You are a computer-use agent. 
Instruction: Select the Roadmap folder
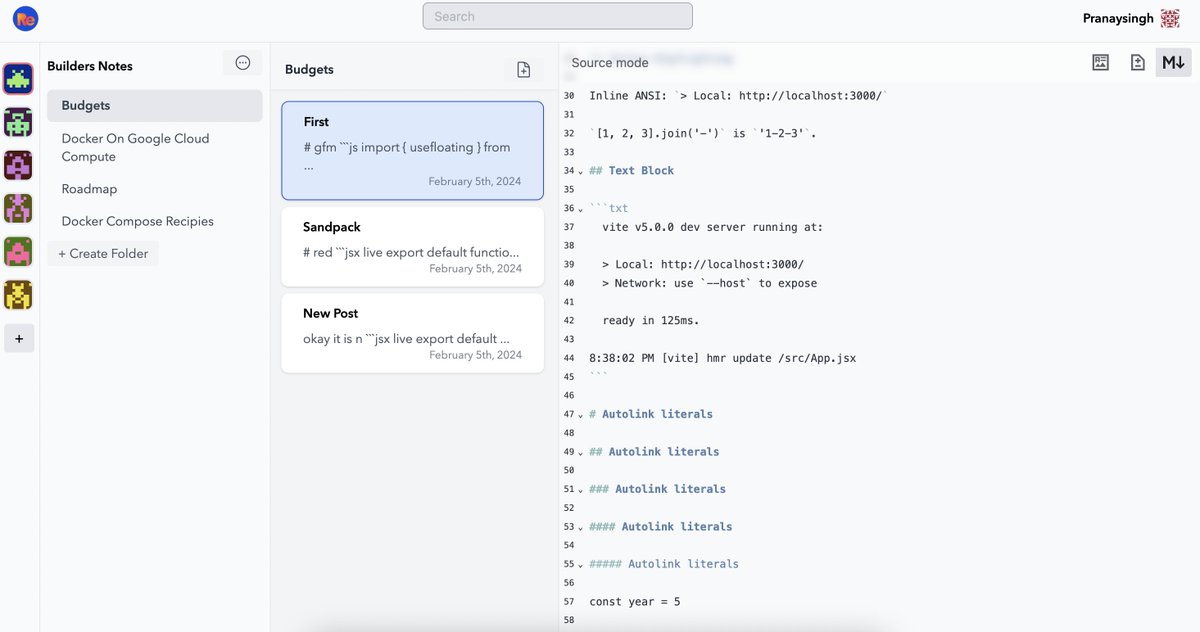(x=155, y=189)
